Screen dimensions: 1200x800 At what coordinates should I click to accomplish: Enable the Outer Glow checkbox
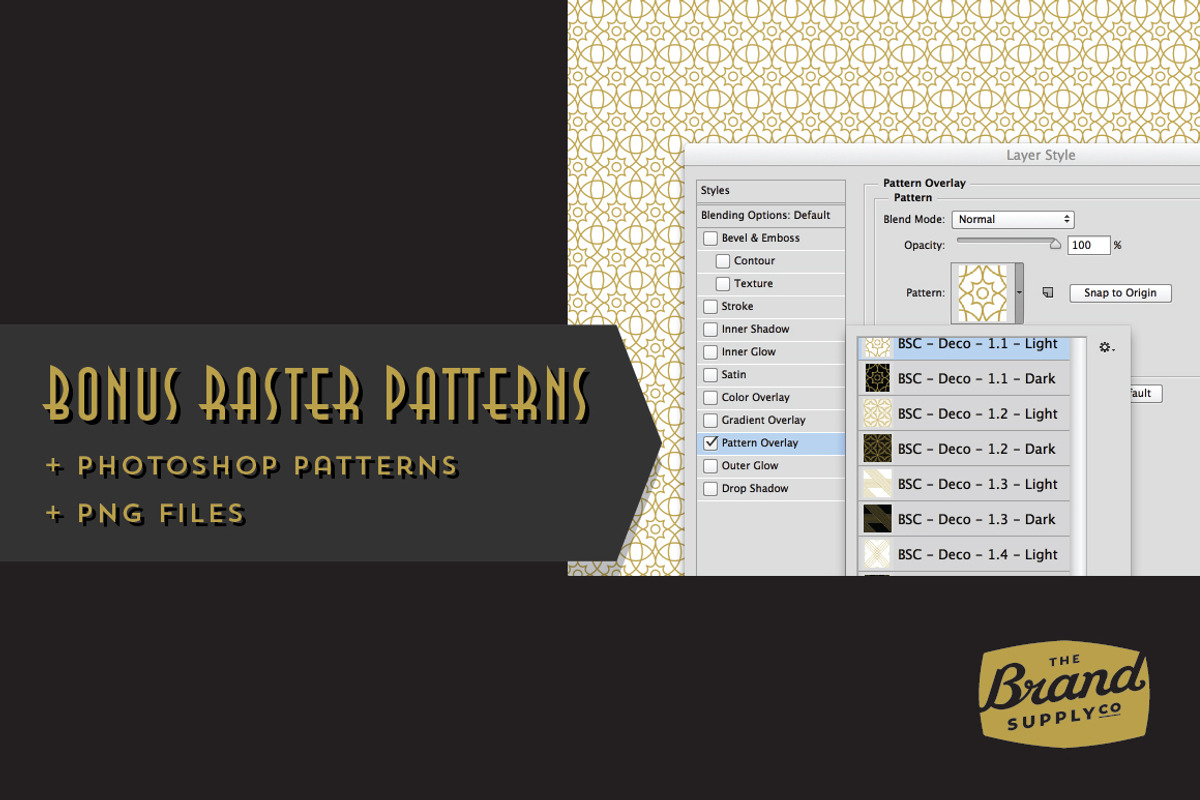(x=711, y=466)
